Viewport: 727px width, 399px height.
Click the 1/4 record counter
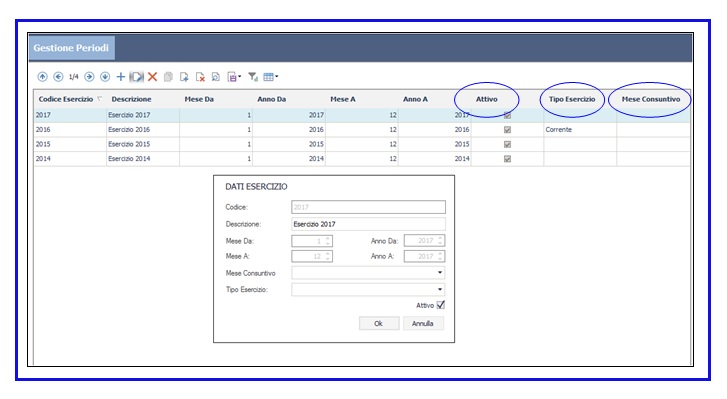tap(73, 77)
